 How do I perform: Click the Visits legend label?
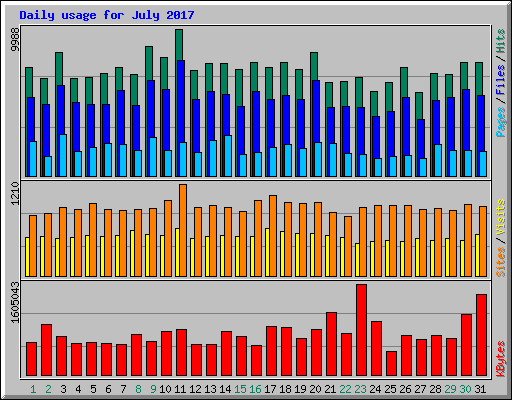[501, 217]
